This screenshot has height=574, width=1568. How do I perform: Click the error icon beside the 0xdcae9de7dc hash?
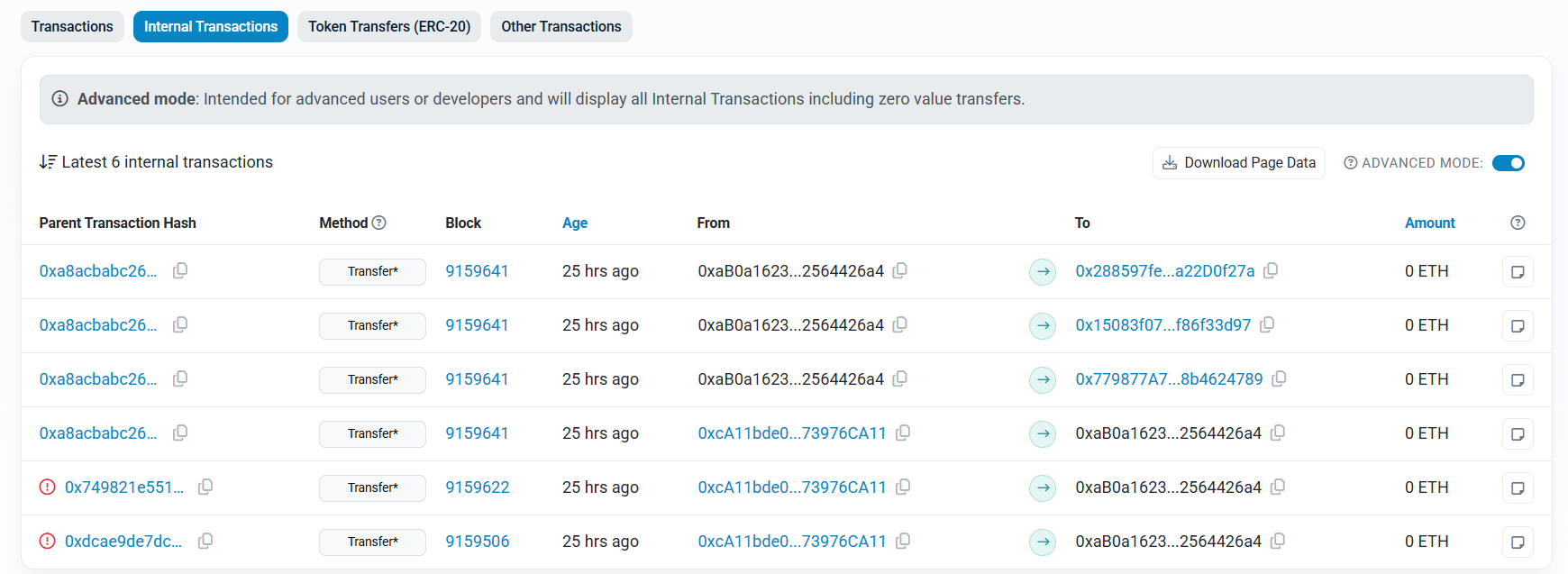48,541
